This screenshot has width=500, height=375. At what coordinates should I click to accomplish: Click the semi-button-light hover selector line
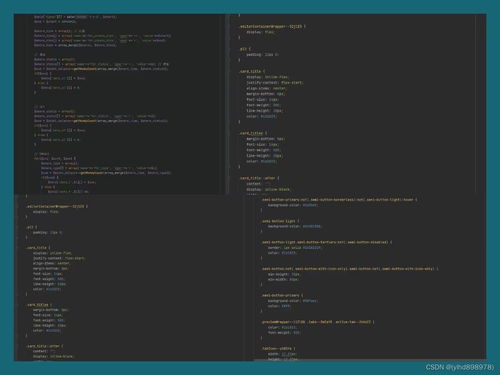pos(339,200)
